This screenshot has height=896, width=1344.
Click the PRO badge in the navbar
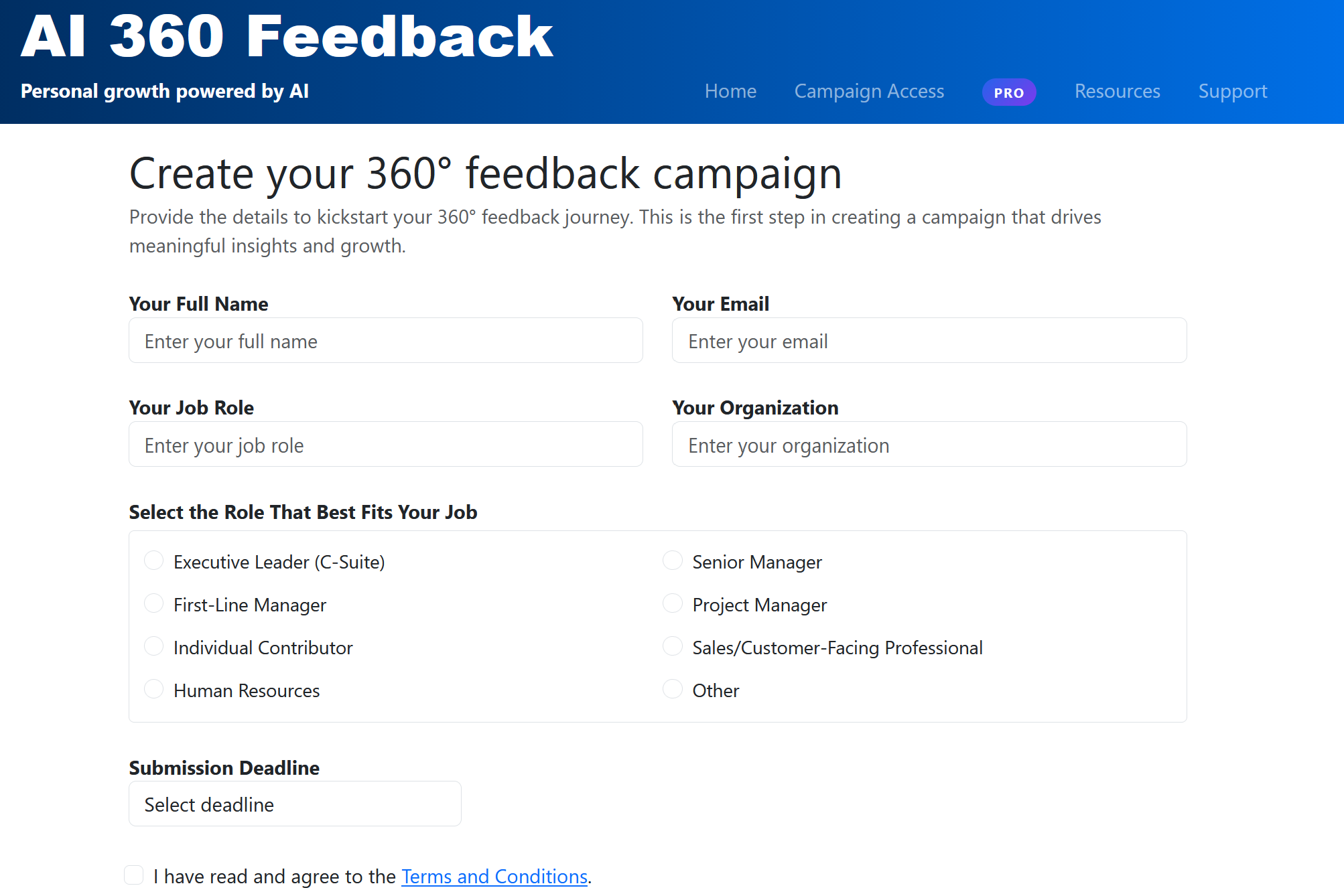1009,92
